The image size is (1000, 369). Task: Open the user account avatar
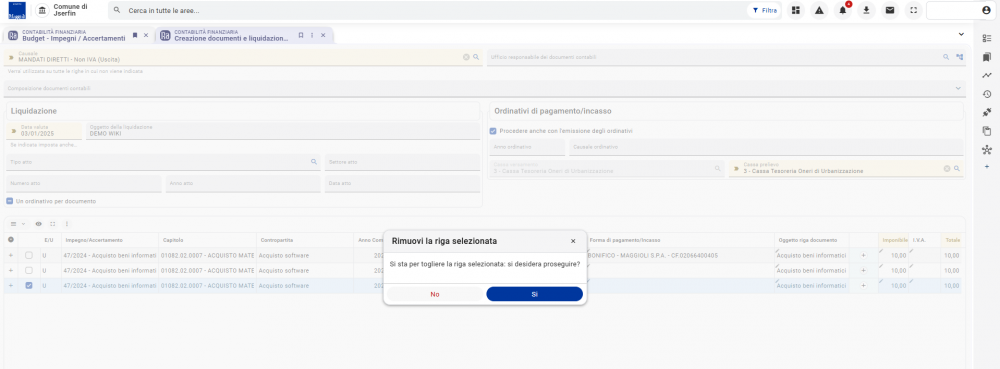click(986, 10)
